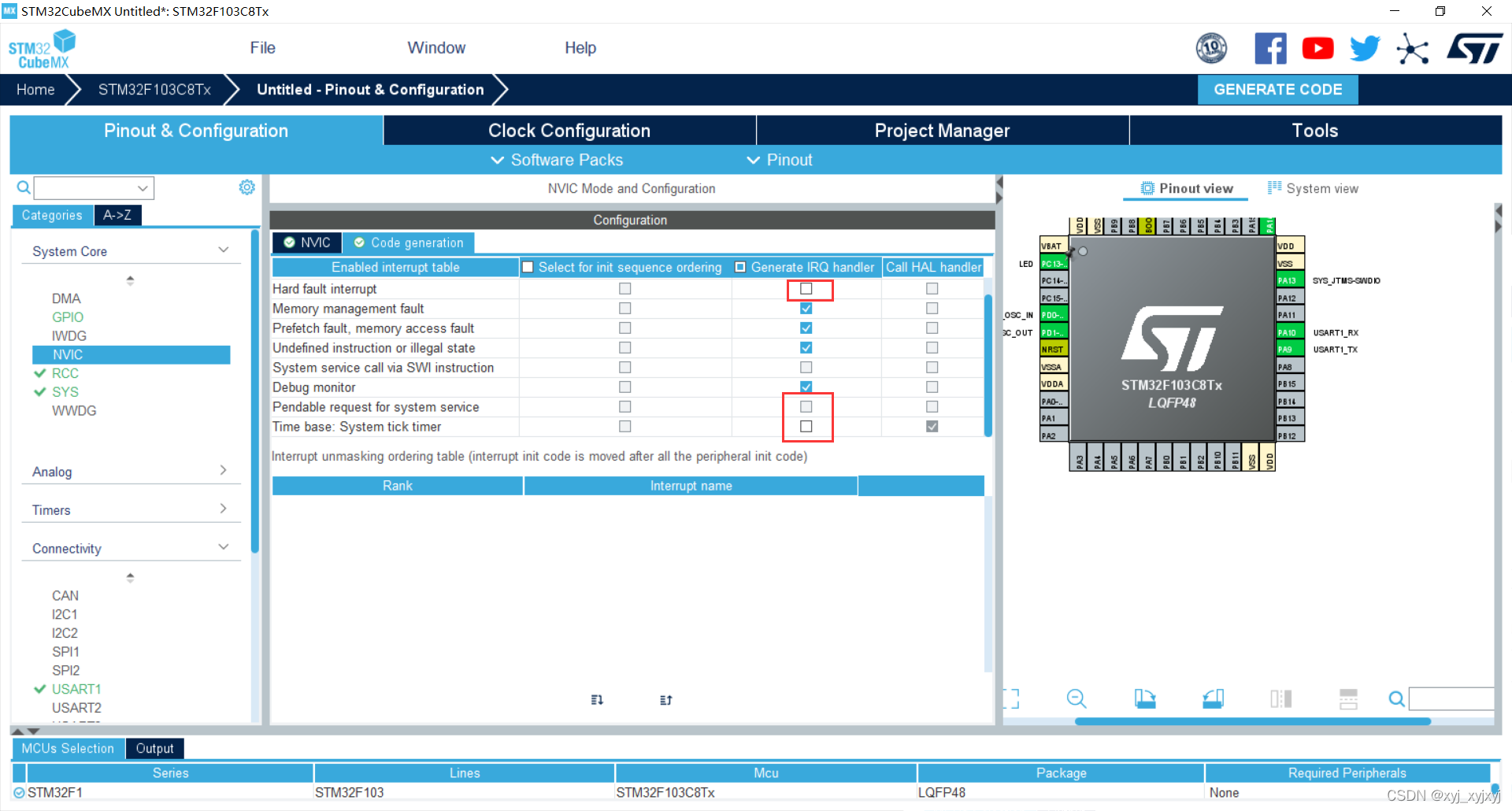Image resolution: width=1512 pixels, height=811 pixels.
Task: Open the Output tab at the bottom
Action: tap(154, 748)
